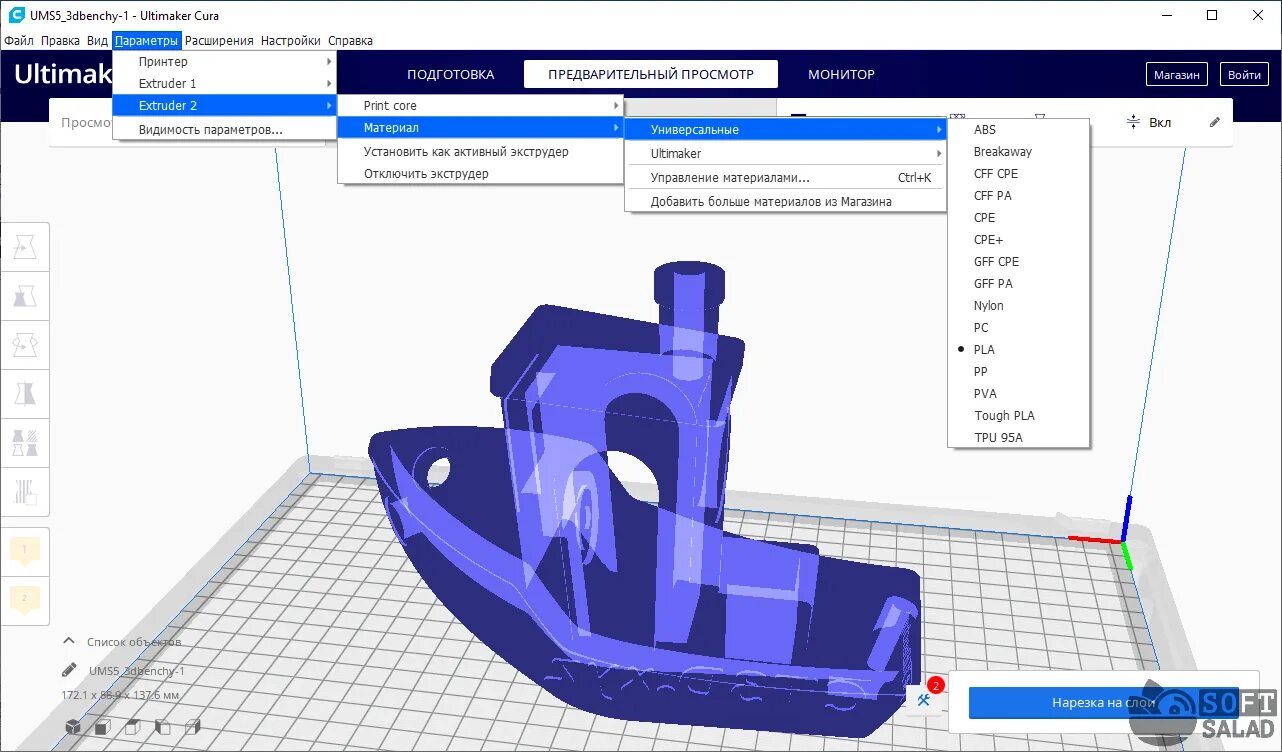
Task: Open the wrench notifications icon with badge 2
Action: coord(925,699)
